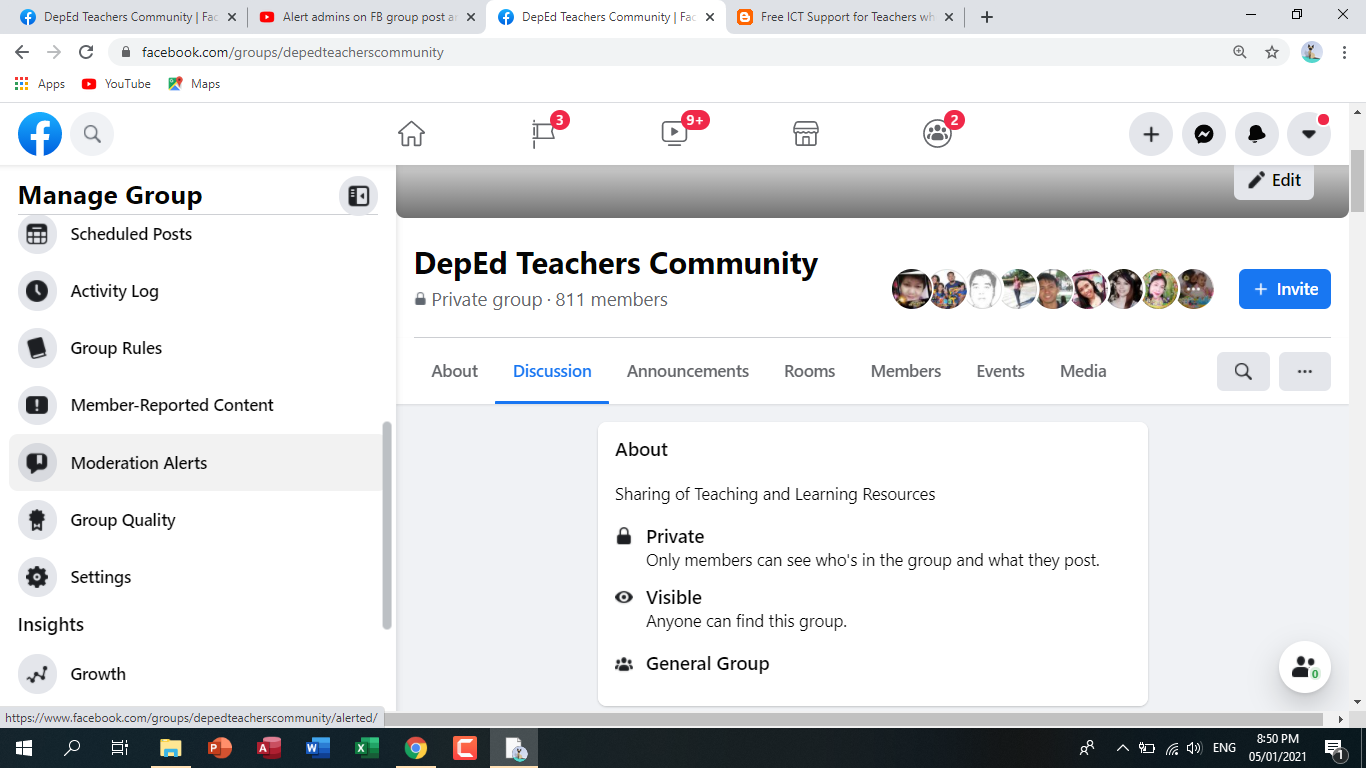Click the sidebar vertical scrollbar

(x=387, y=525)
